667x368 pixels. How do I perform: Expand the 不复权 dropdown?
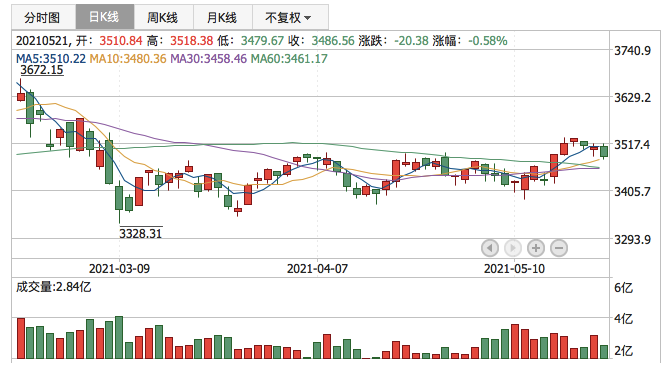click(x=290, y=17)
